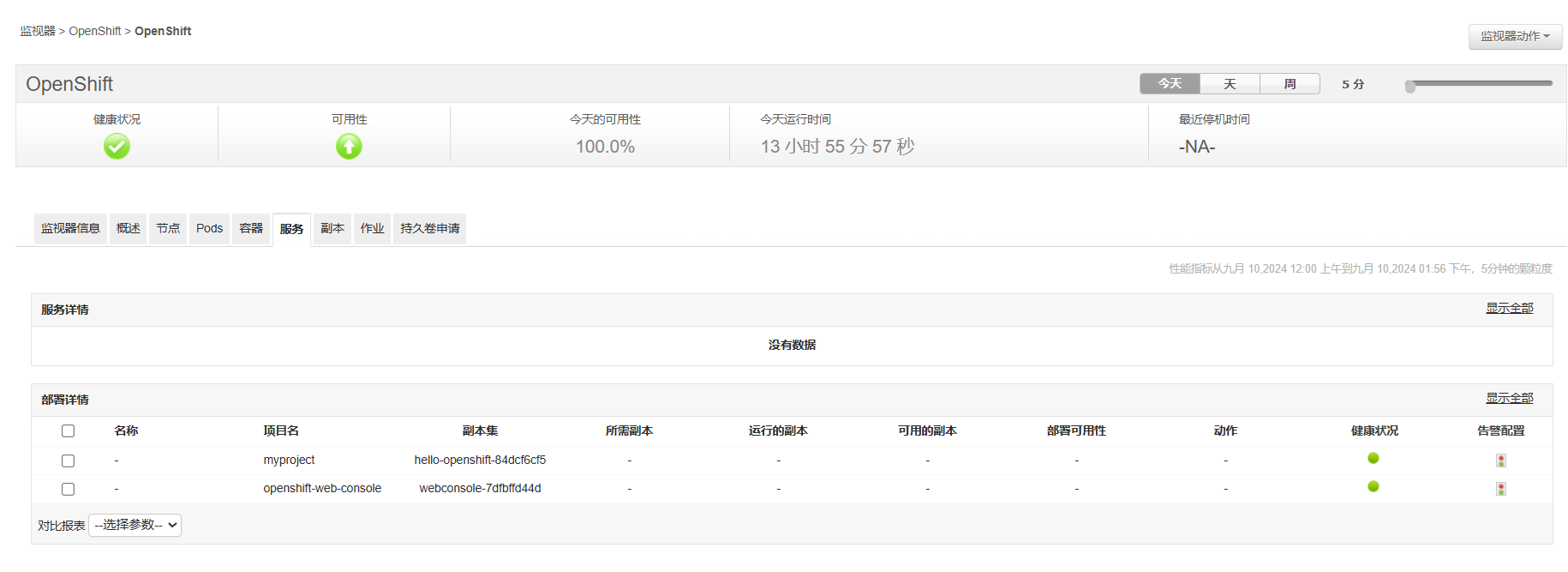This screenshot has width=1568, height=572.
Task: Select the 天 time period button
Action: click(1230, 83)
